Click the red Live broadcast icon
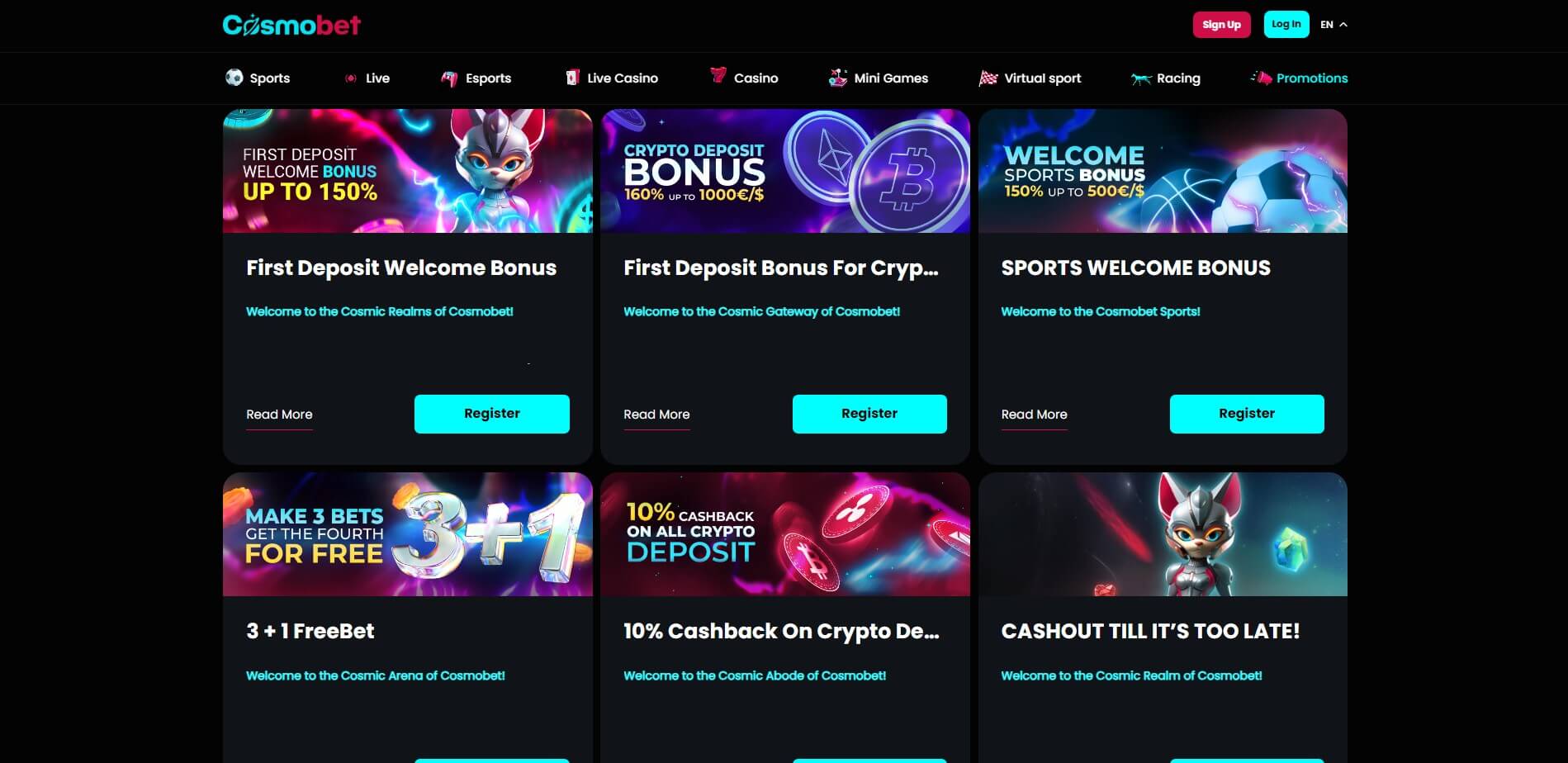1568x763 pixels. pos(351,78)
